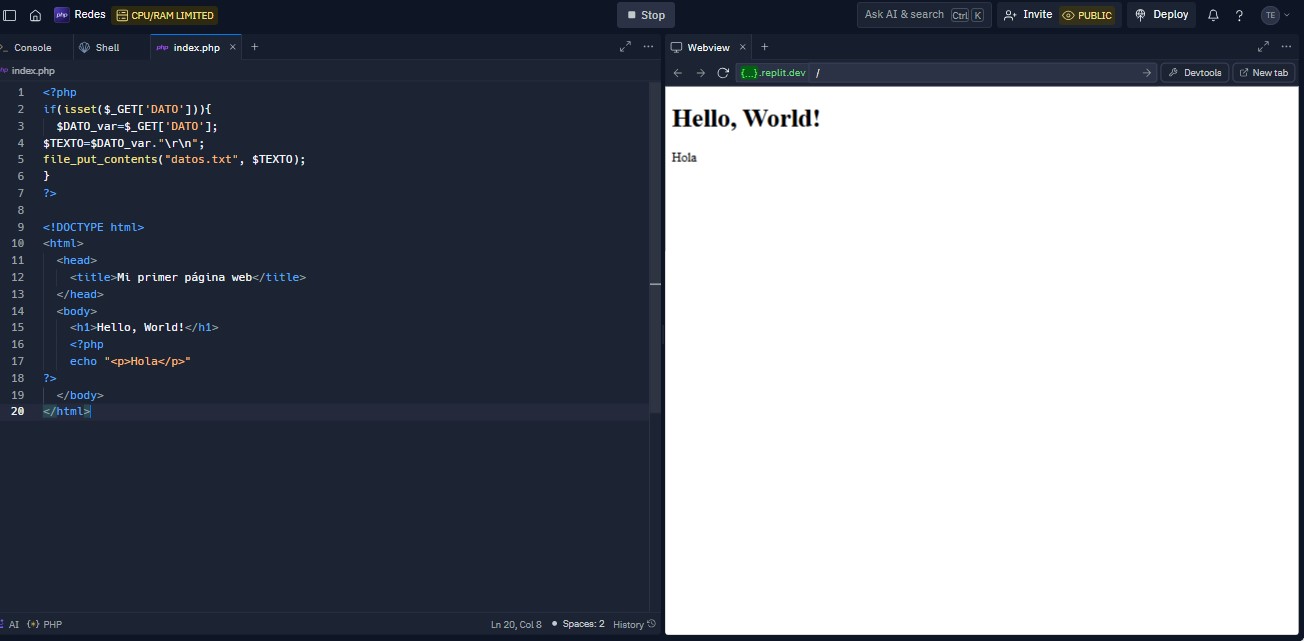The height and width of the screenshot is (641, 1304).
Task: Close the index.php tab
Action: coord(233,47)
